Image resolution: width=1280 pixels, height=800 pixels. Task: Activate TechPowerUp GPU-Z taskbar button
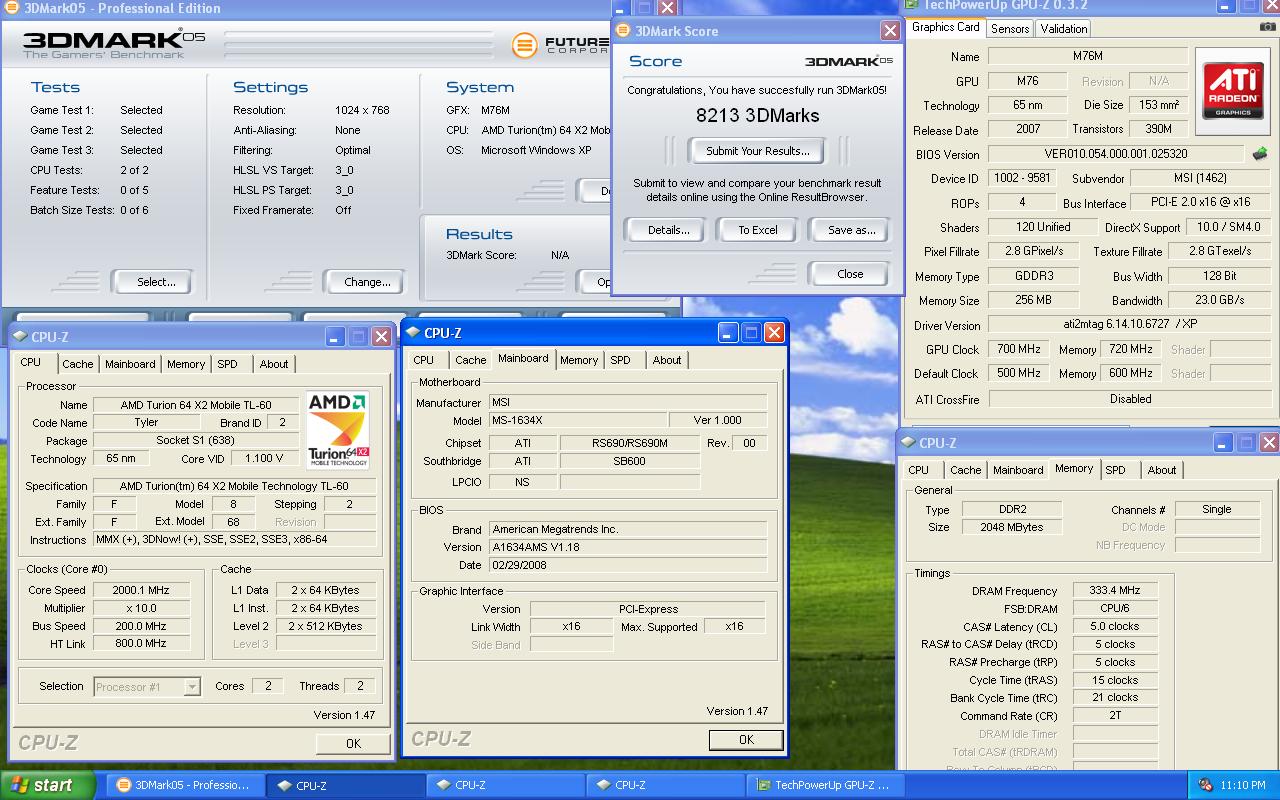pyautogui.click(x=826, y=785)
